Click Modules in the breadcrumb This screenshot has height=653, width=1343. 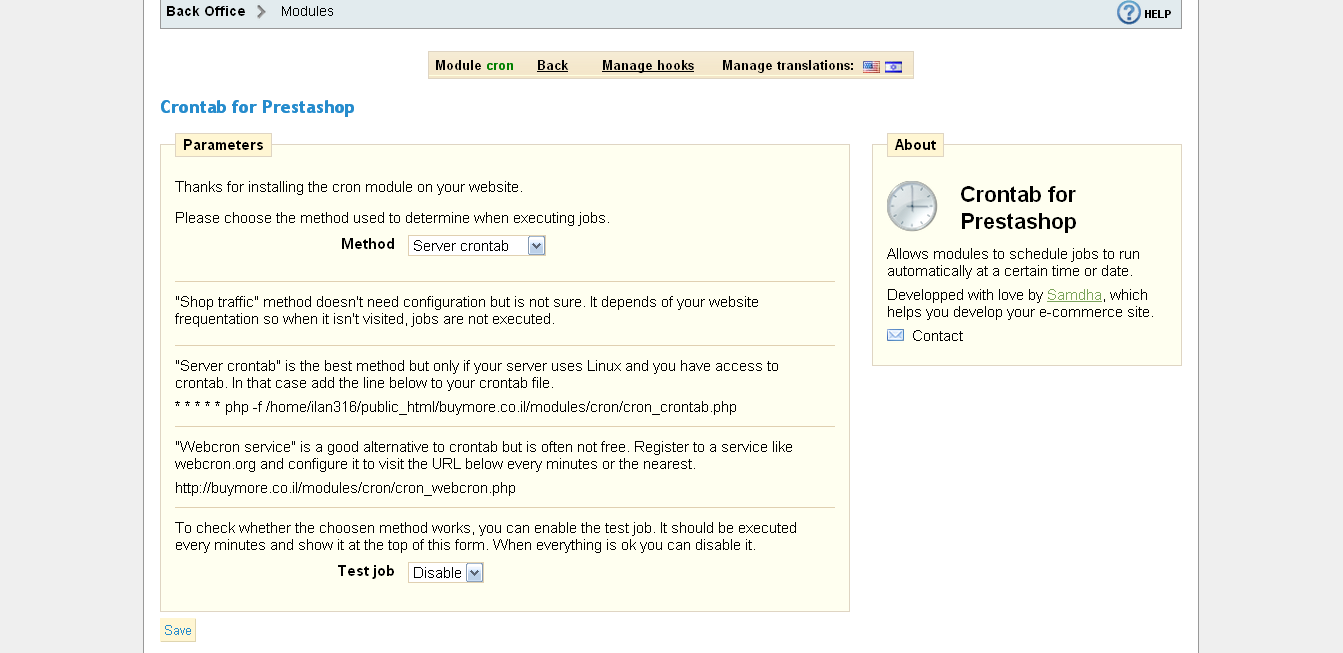coord(307,11)
